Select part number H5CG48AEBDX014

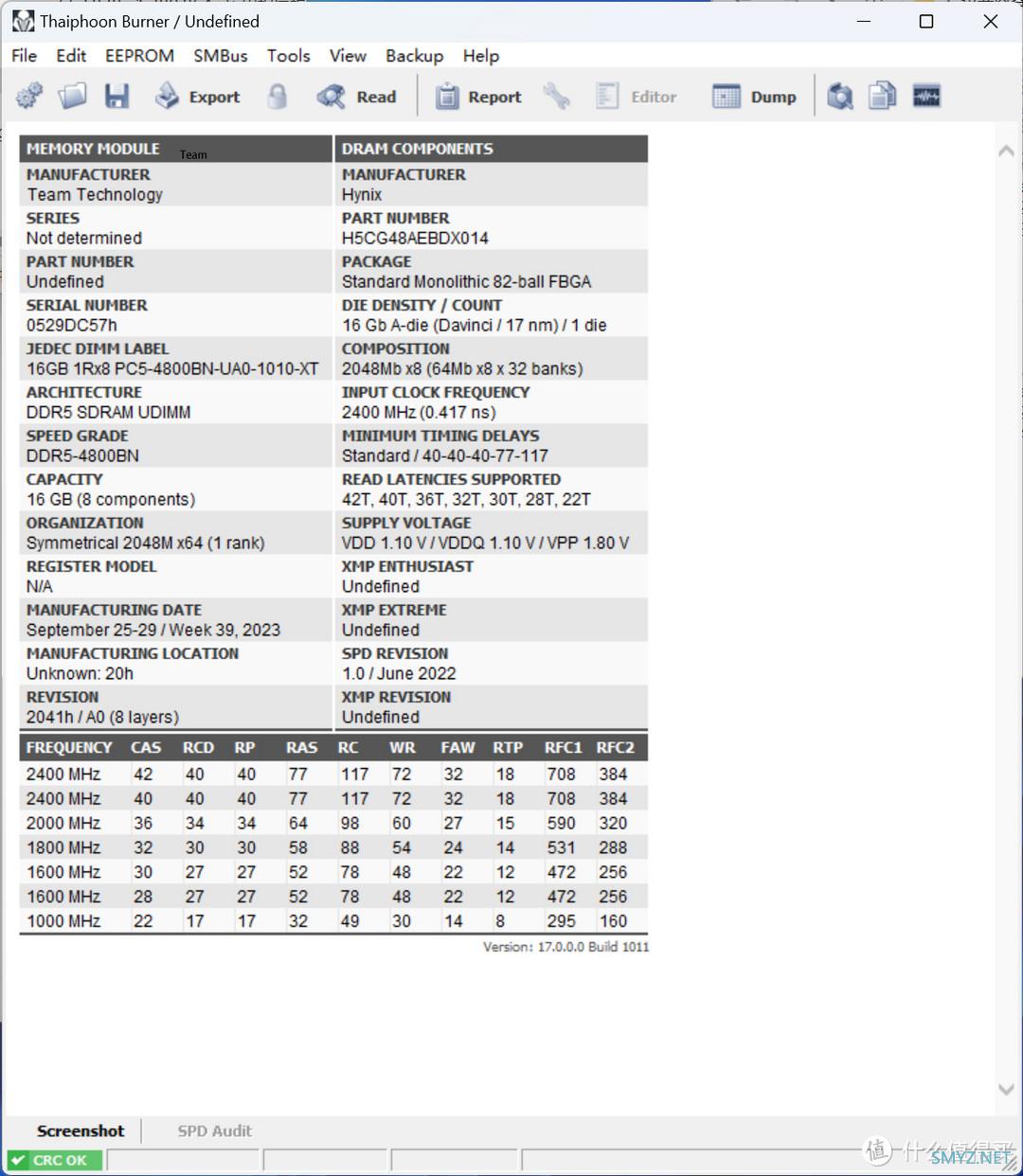[x=415, y=239]
